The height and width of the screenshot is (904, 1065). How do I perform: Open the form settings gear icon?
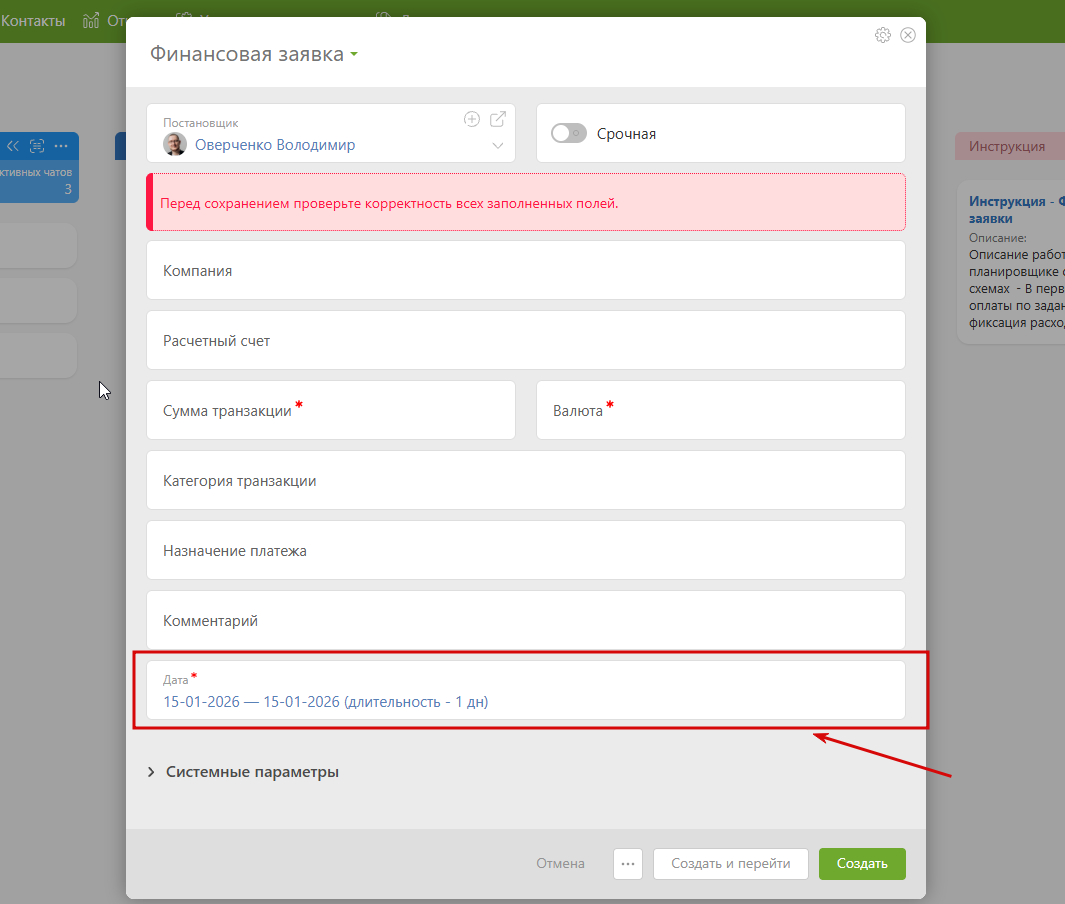pyautogui.click(x=882, y=35)
